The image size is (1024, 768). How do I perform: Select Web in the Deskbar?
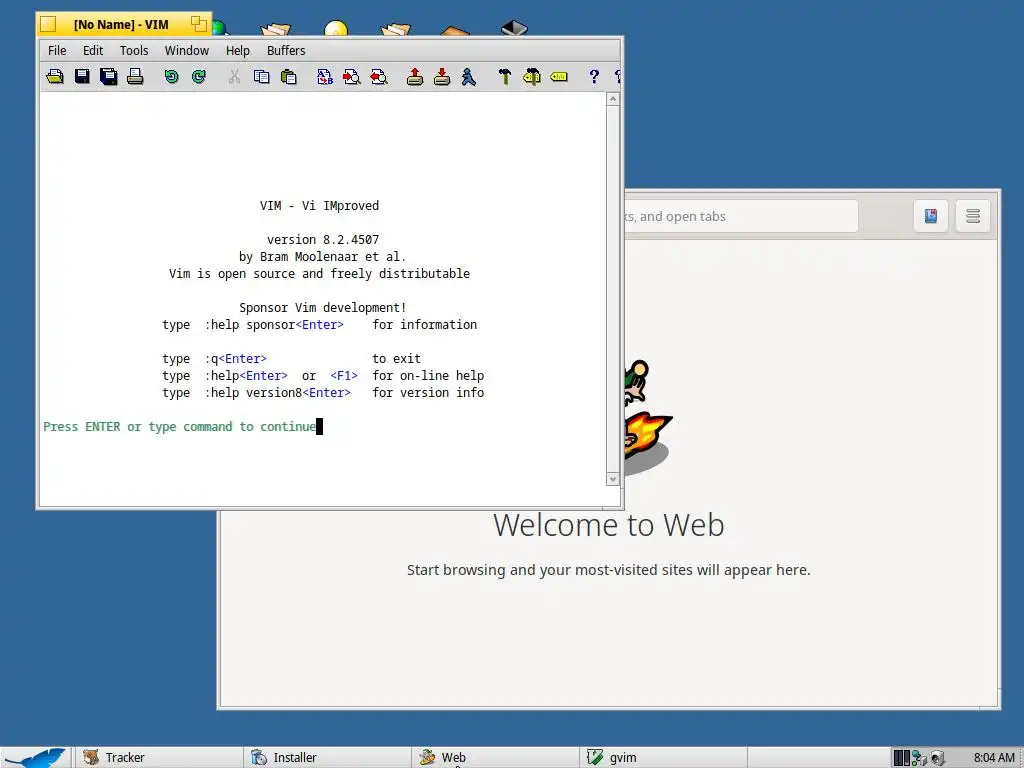tap(495, 758)
